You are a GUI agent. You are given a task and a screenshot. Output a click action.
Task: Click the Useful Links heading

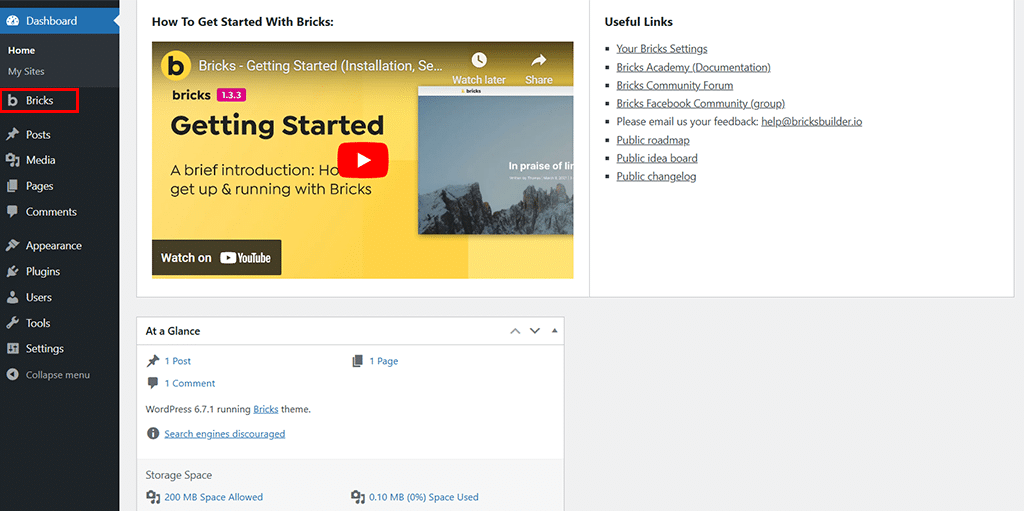(639, 22)
